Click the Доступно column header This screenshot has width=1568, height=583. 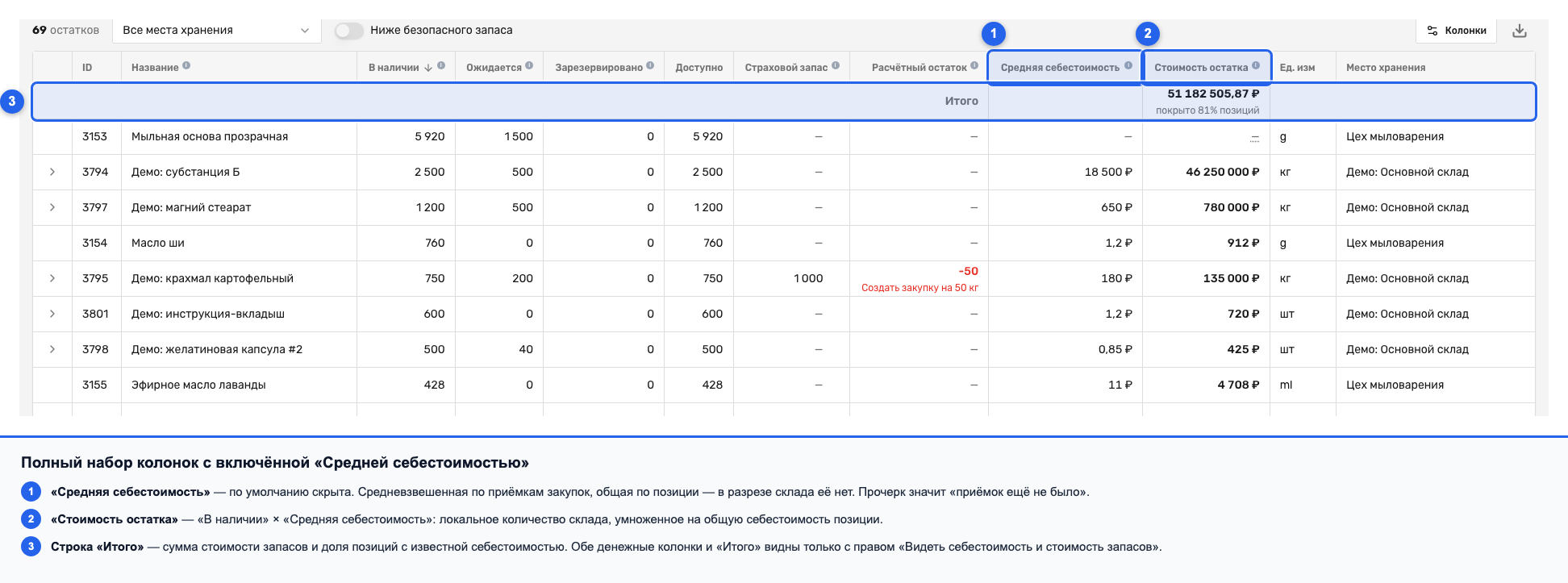tap(699, 68)
